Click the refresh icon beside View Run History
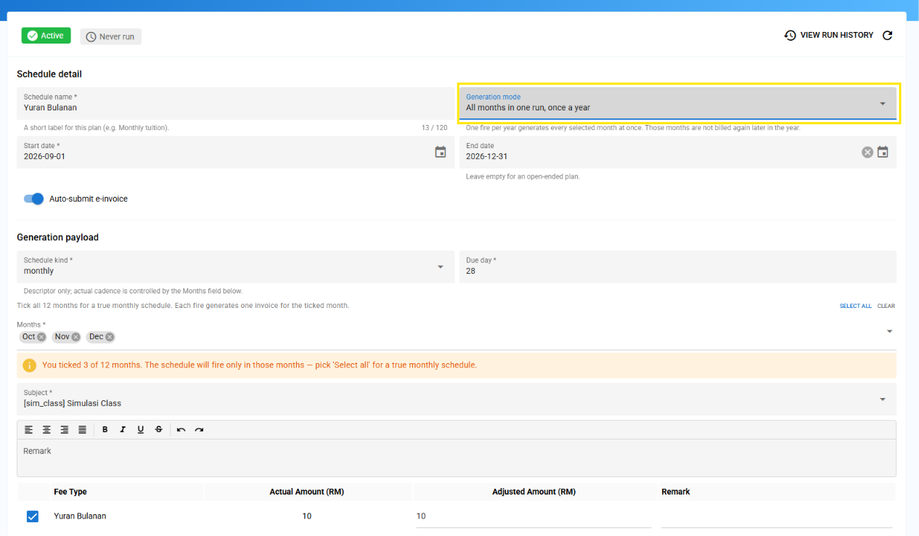Image resolution: width=919 pixels, height=536 pixels. click(887, 36)
